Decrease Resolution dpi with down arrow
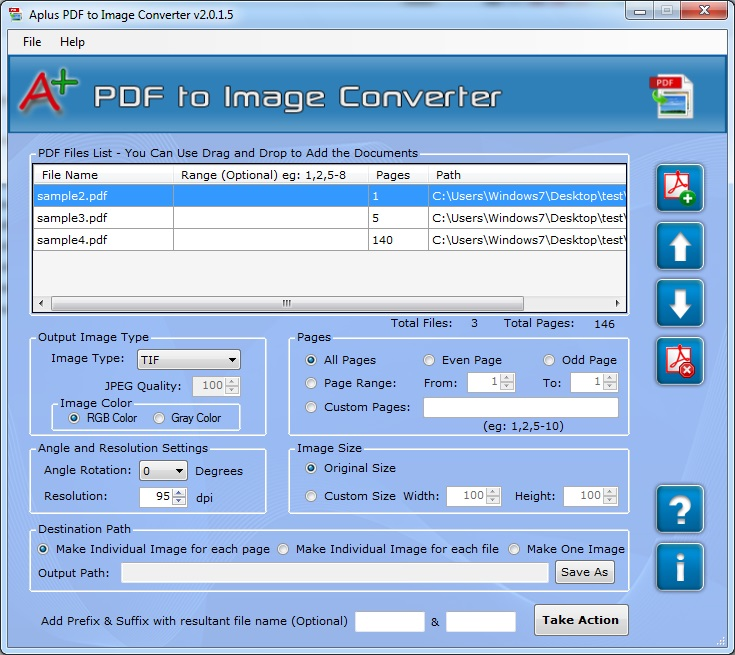Screen dimensions: 735x655 point(179,501)
